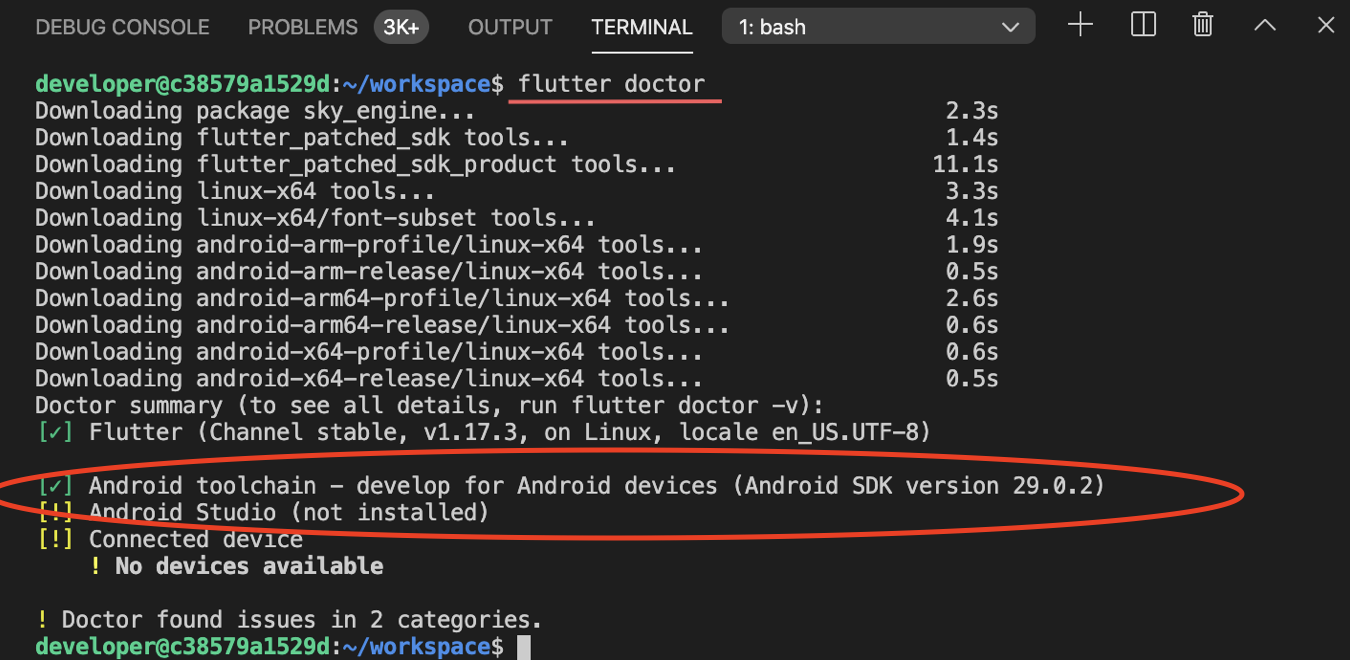Switch to the OUTPUT tab
This screenshot has width=1350, height=660.
click(x=510, y=27)
